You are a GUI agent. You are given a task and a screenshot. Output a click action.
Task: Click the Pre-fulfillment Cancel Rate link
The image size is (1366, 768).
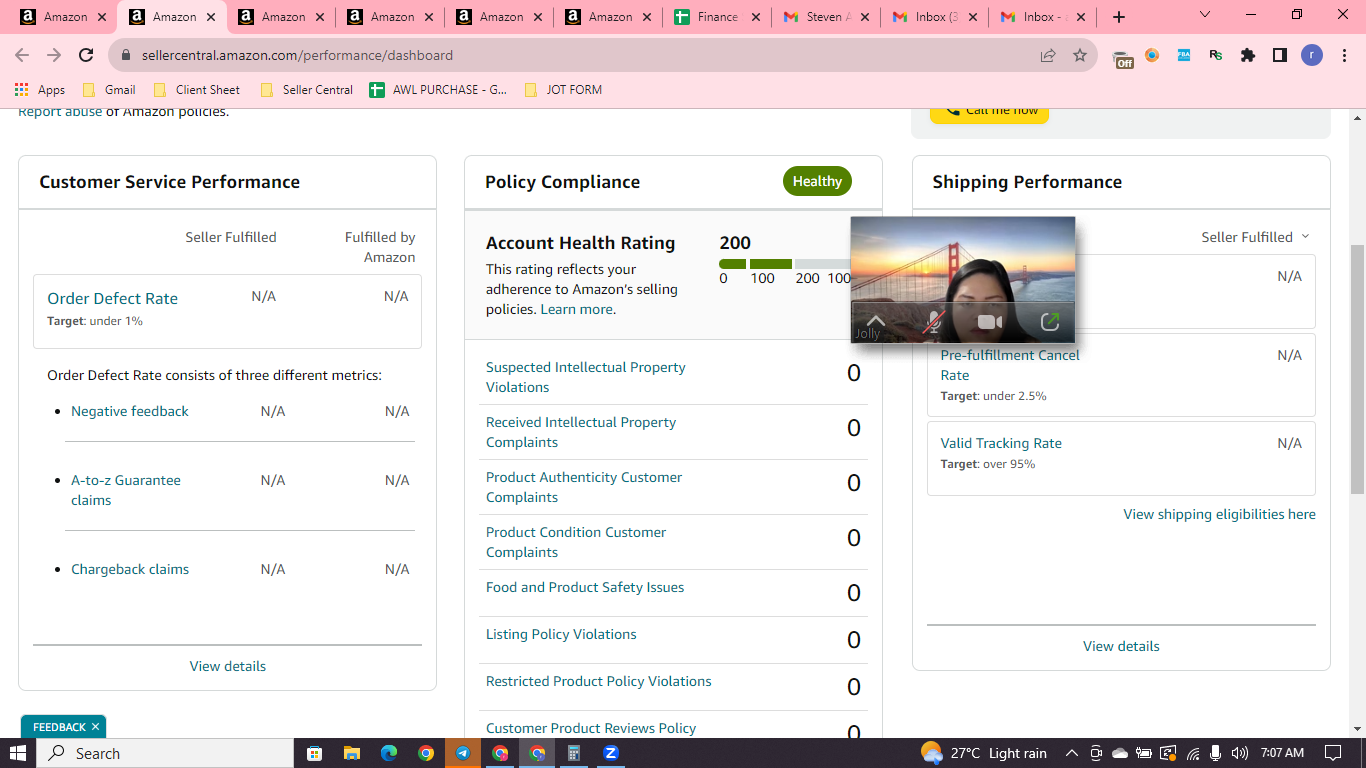1010,365
